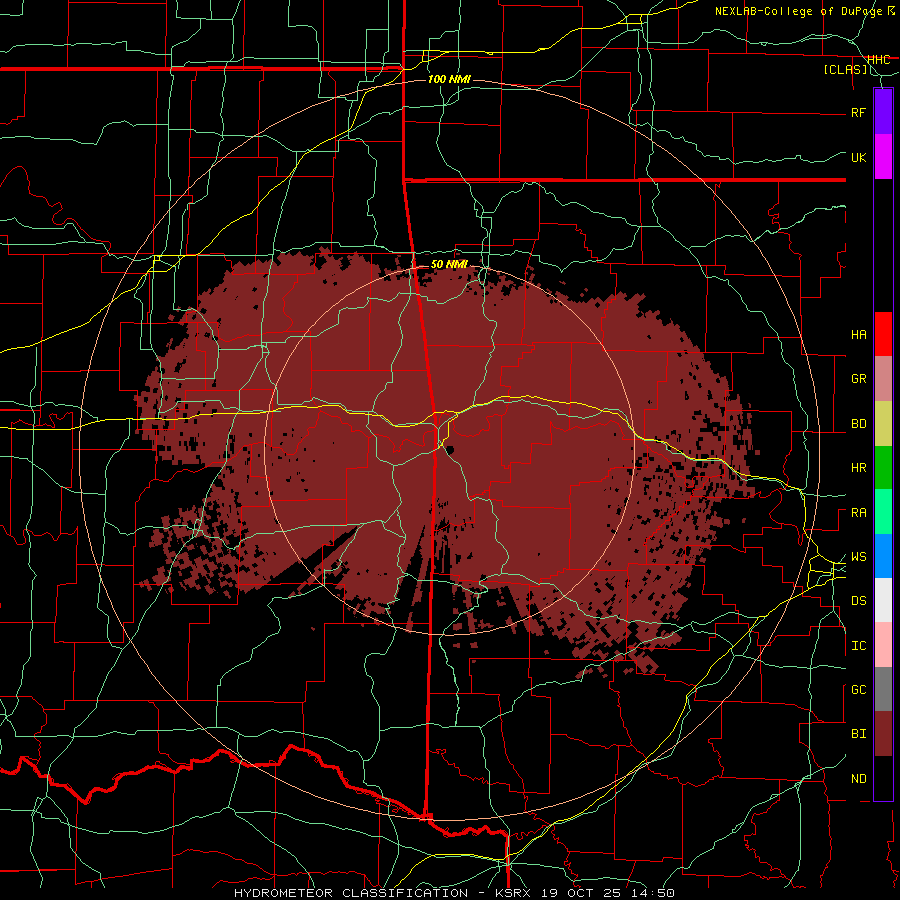
Task: Pick the RA mint-green legend swatch
Action: pos(883,512)
